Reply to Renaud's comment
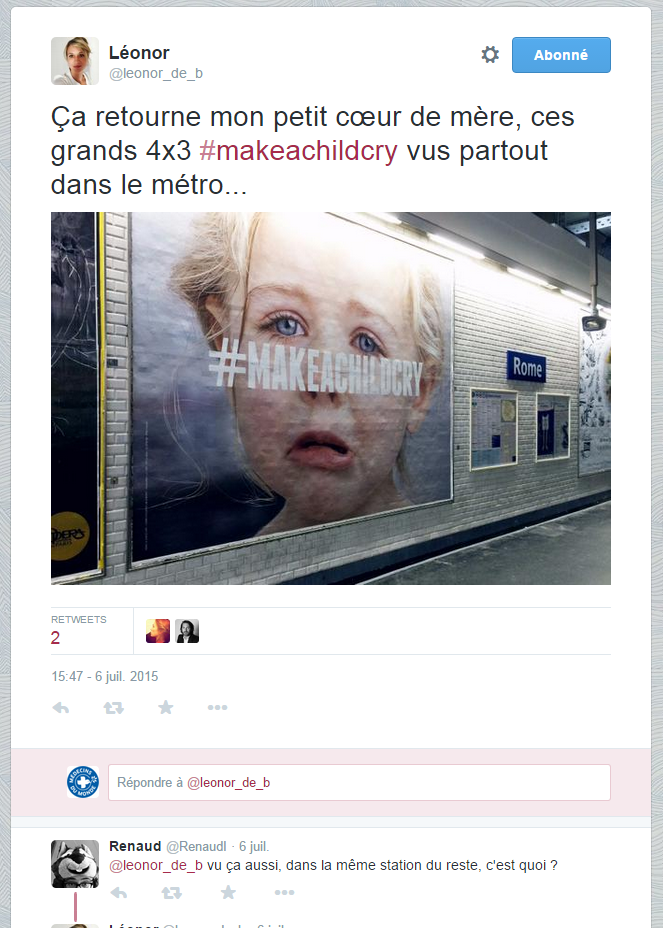Screen dimensions: 663x928 119,892
